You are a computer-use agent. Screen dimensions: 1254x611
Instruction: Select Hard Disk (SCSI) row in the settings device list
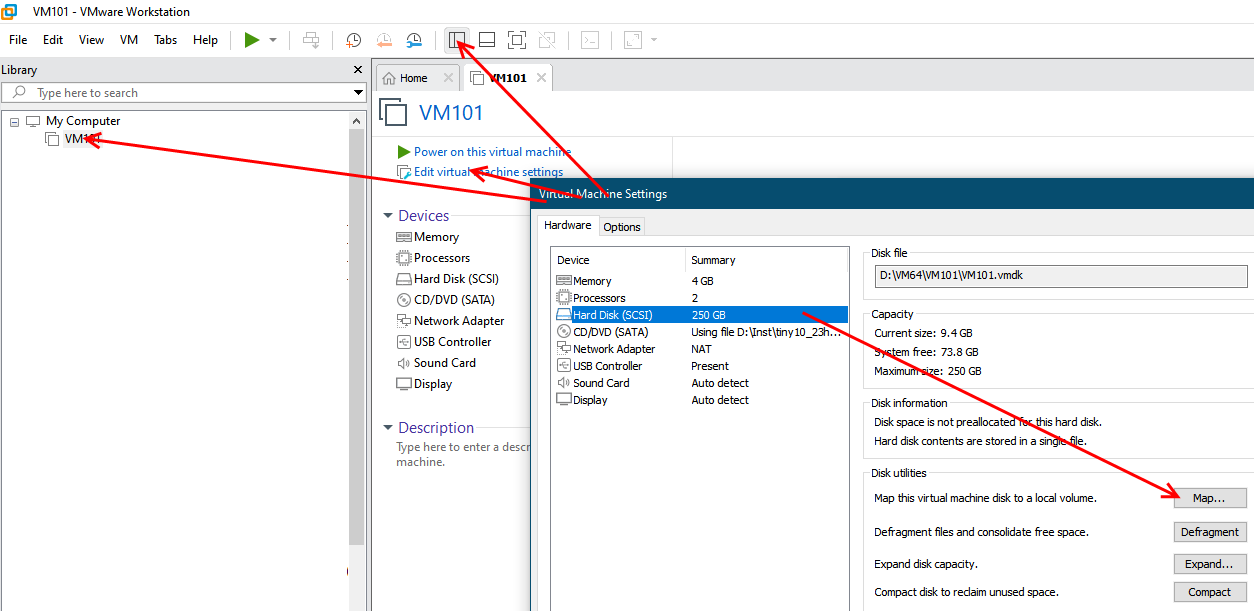[700, 315]
